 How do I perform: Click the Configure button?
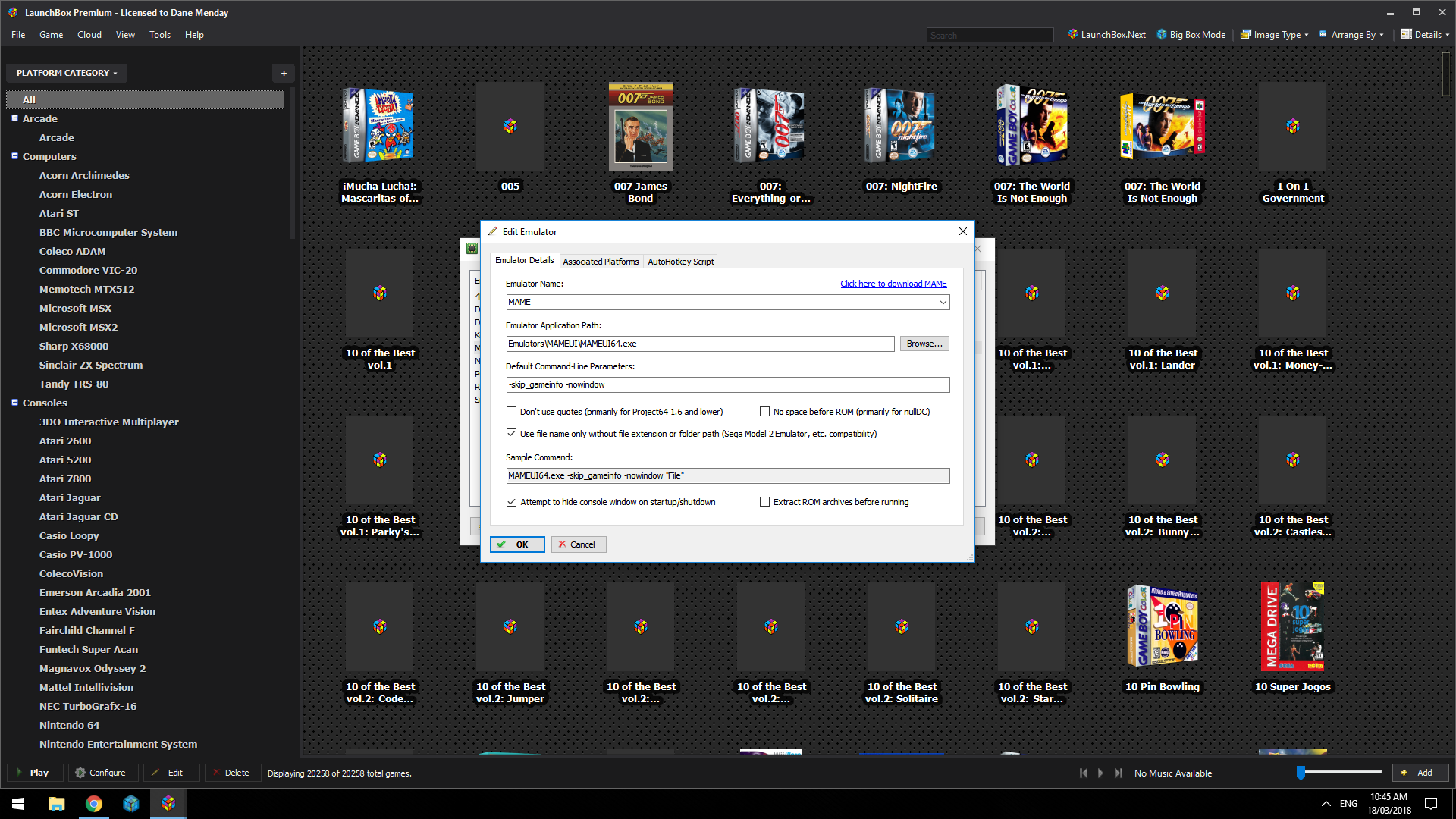pos(103,773)
